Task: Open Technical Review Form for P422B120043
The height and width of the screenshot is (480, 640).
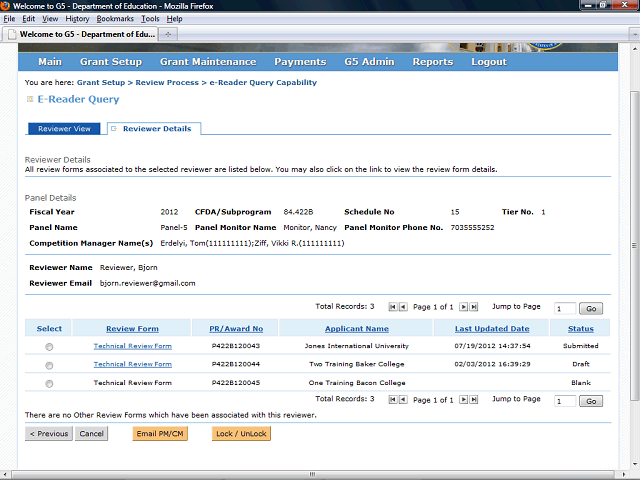Action: click(x=133, y=346)
